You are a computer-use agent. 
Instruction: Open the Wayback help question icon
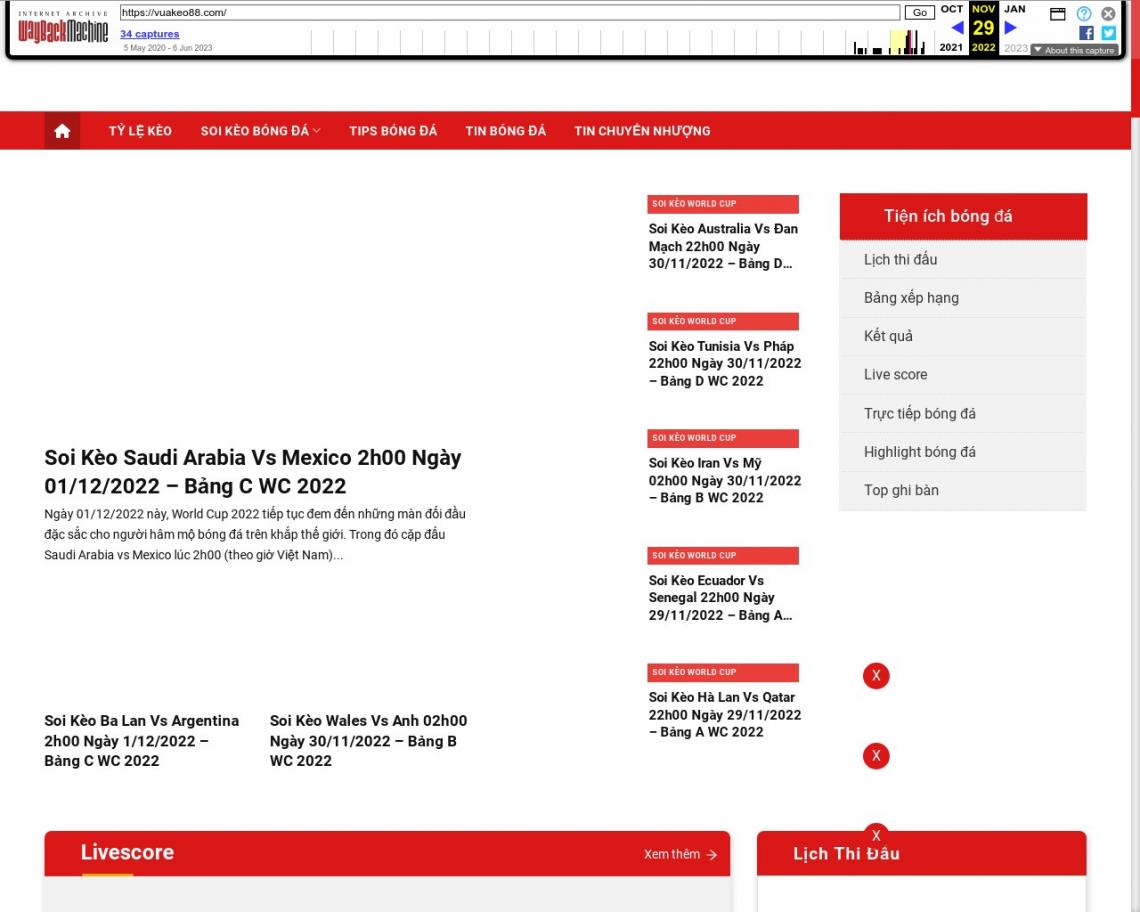[x=1083, y=13]
